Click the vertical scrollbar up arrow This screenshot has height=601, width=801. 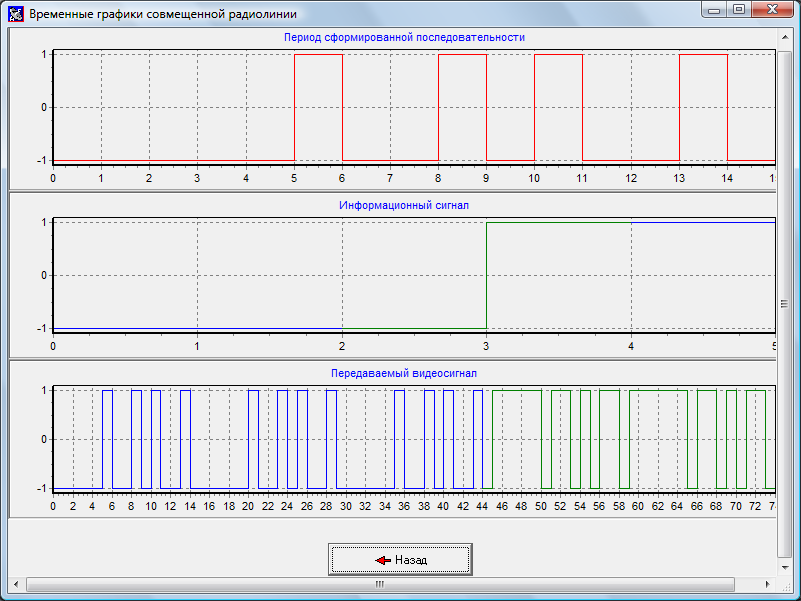[x=785, y=37]
